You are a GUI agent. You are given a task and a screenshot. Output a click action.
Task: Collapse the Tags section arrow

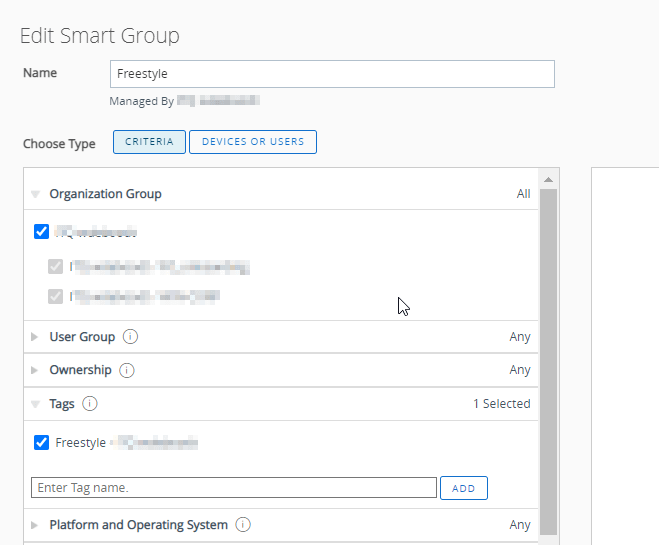pyautogui.click(x=36, y=405)
